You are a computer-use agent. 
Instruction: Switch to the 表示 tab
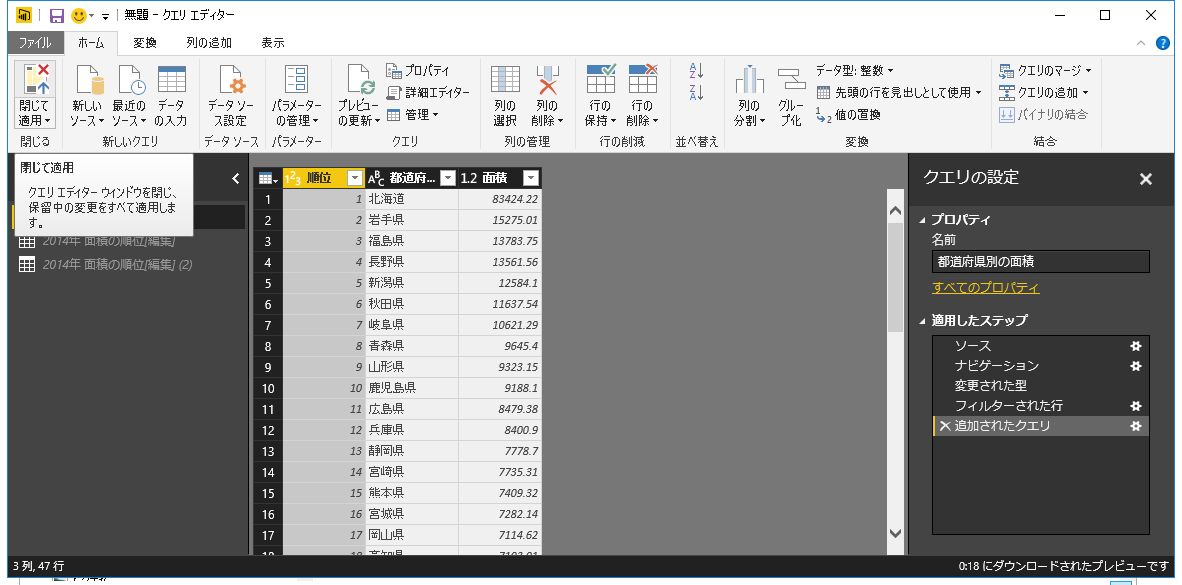click(x=273, y=43)
